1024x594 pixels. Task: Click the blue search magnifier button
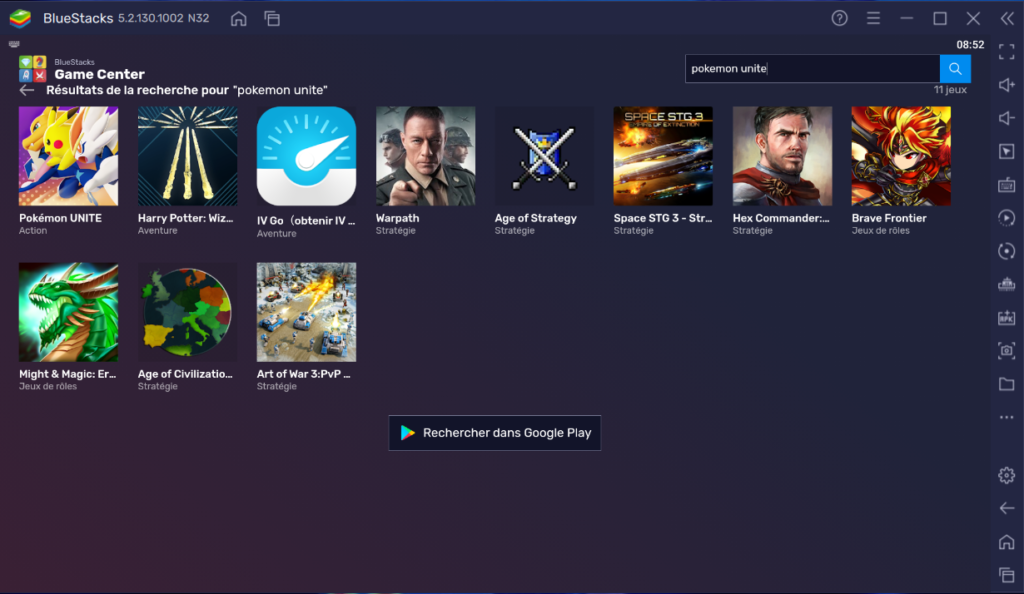click(955, 69)
